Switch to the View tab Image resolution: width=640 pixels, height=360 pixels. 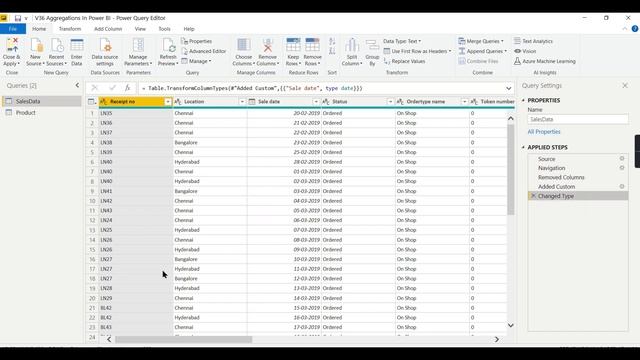point(140,29)
